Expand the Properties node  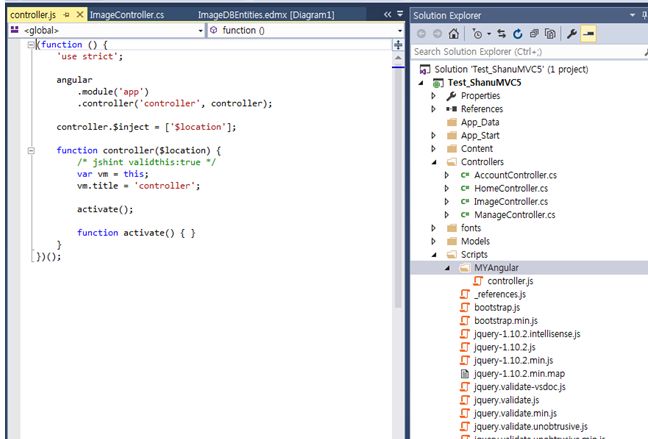434,96
